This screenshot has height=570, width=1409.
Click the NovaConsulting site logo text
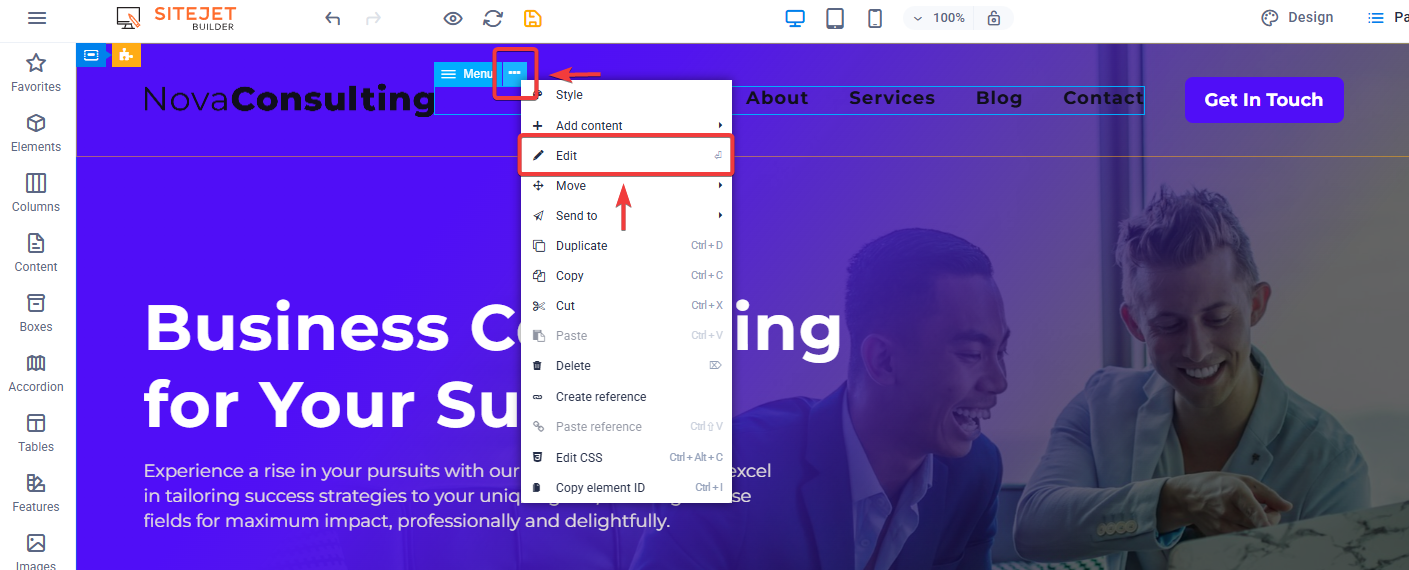click(x=289, y=100)
